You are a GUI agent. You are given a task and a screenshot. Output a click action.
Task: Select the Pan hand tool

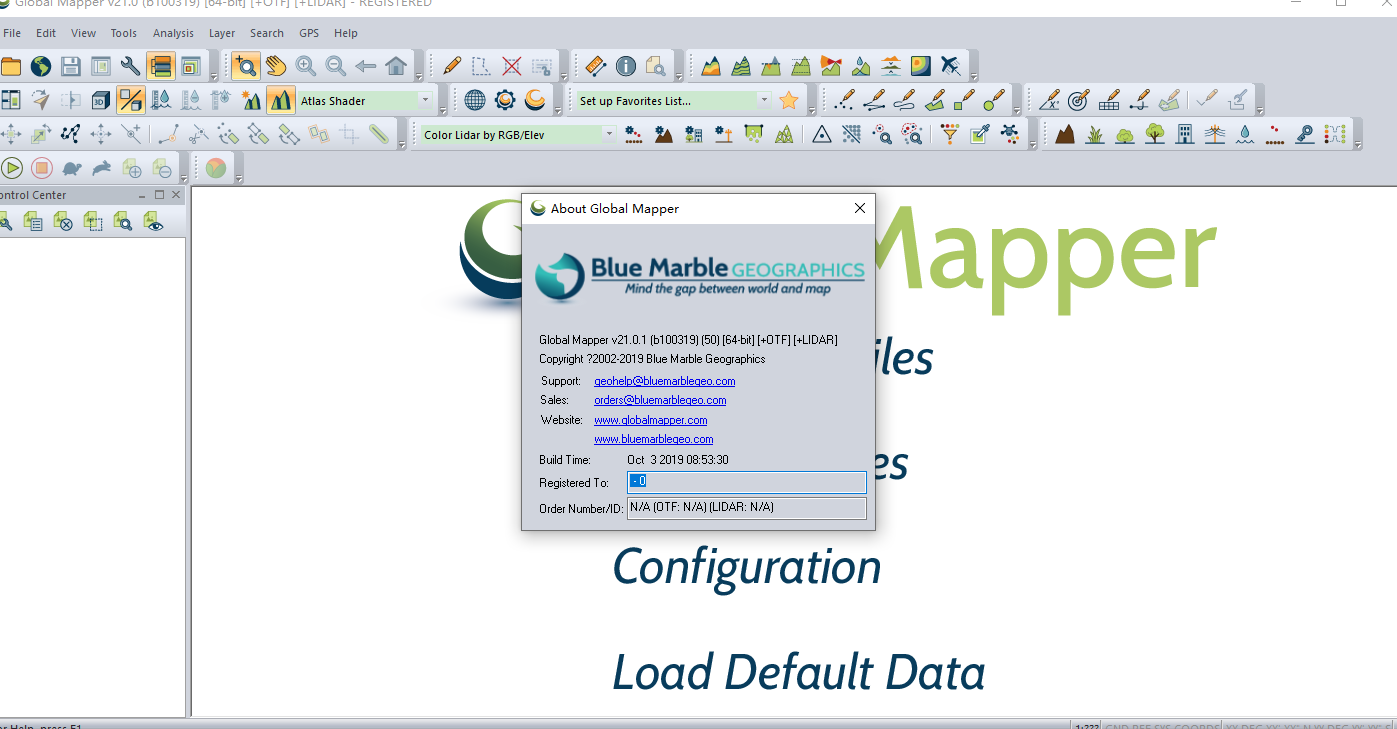click(275, 67)
